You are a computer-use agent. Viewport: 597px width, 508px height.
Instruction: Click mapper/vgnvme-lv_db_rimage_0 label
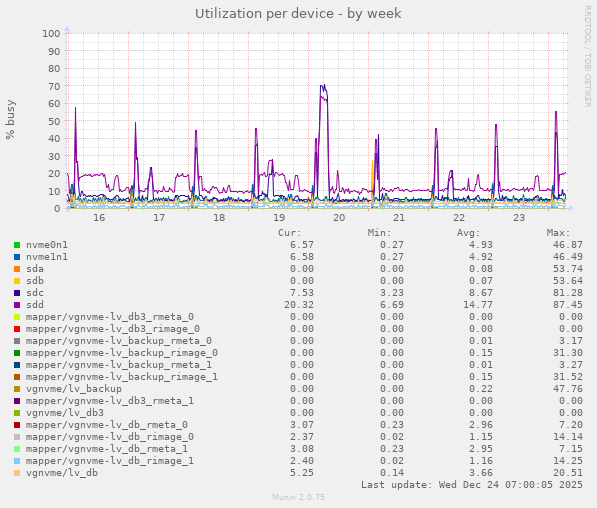coord(110,437)
